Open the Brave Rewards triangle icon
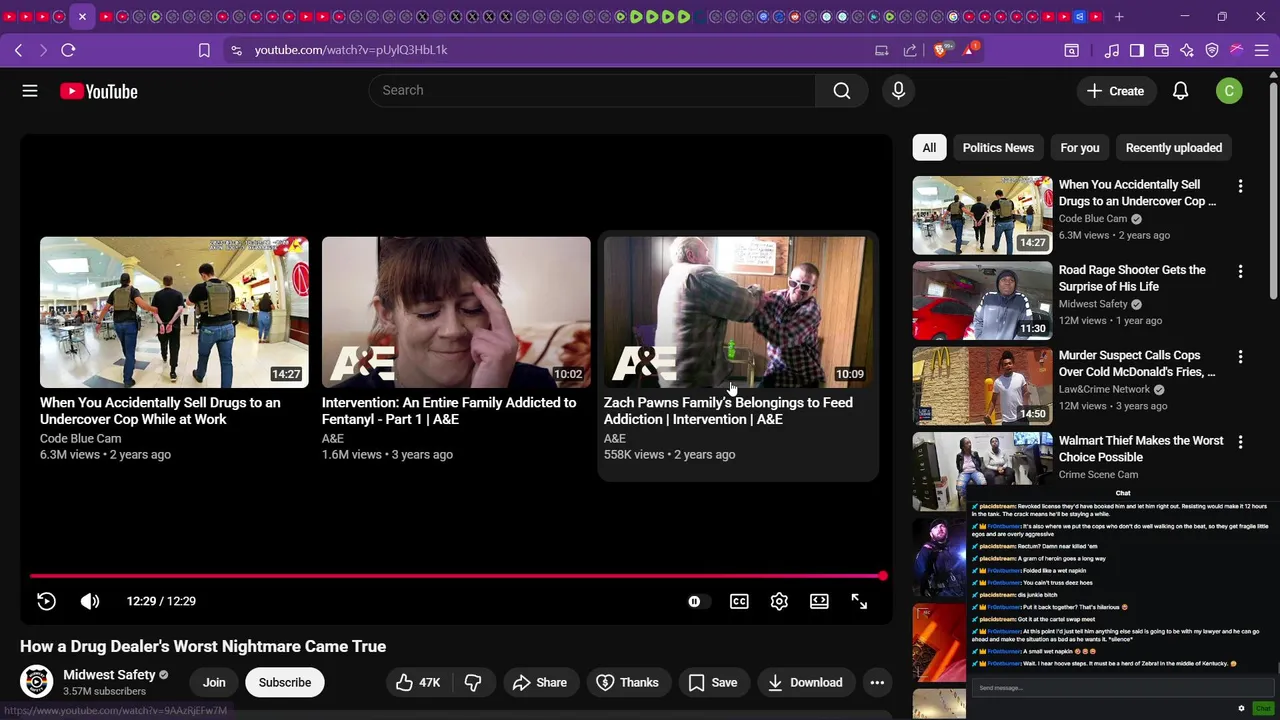 pyautogui.click(x=970, y=49)
